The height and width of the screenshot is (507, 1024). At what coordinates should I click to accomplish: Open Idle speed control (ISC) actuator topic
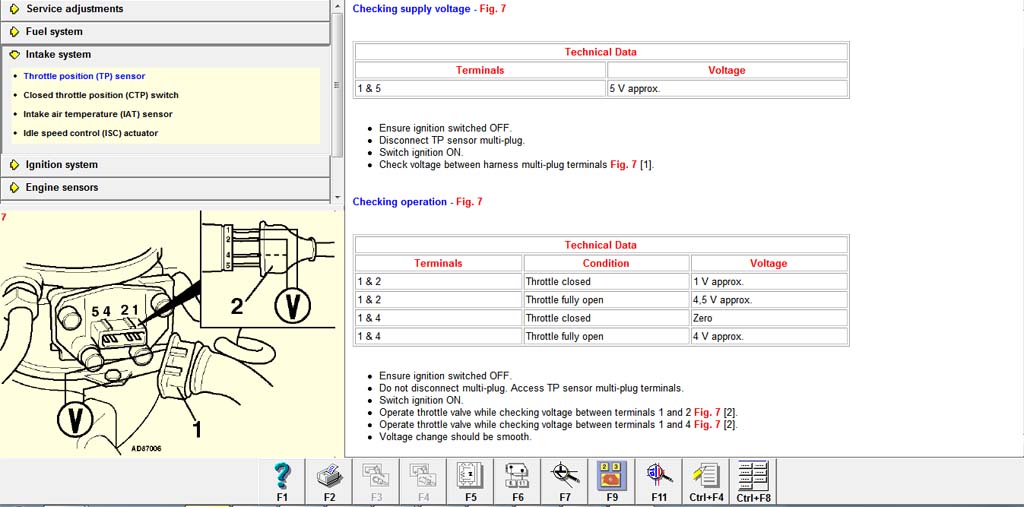[90, 133]
